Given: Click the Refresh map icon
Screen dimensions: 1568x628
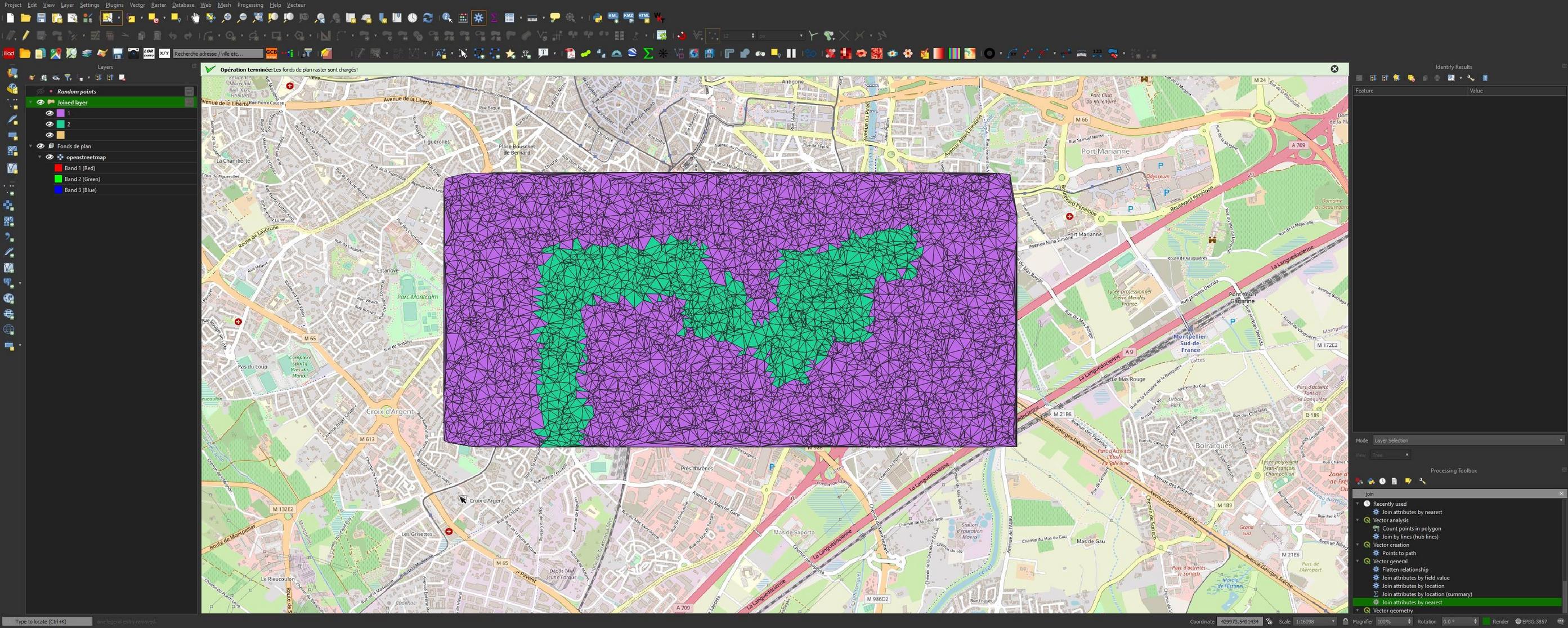Looking at the screenshot, I should [428, 18].
